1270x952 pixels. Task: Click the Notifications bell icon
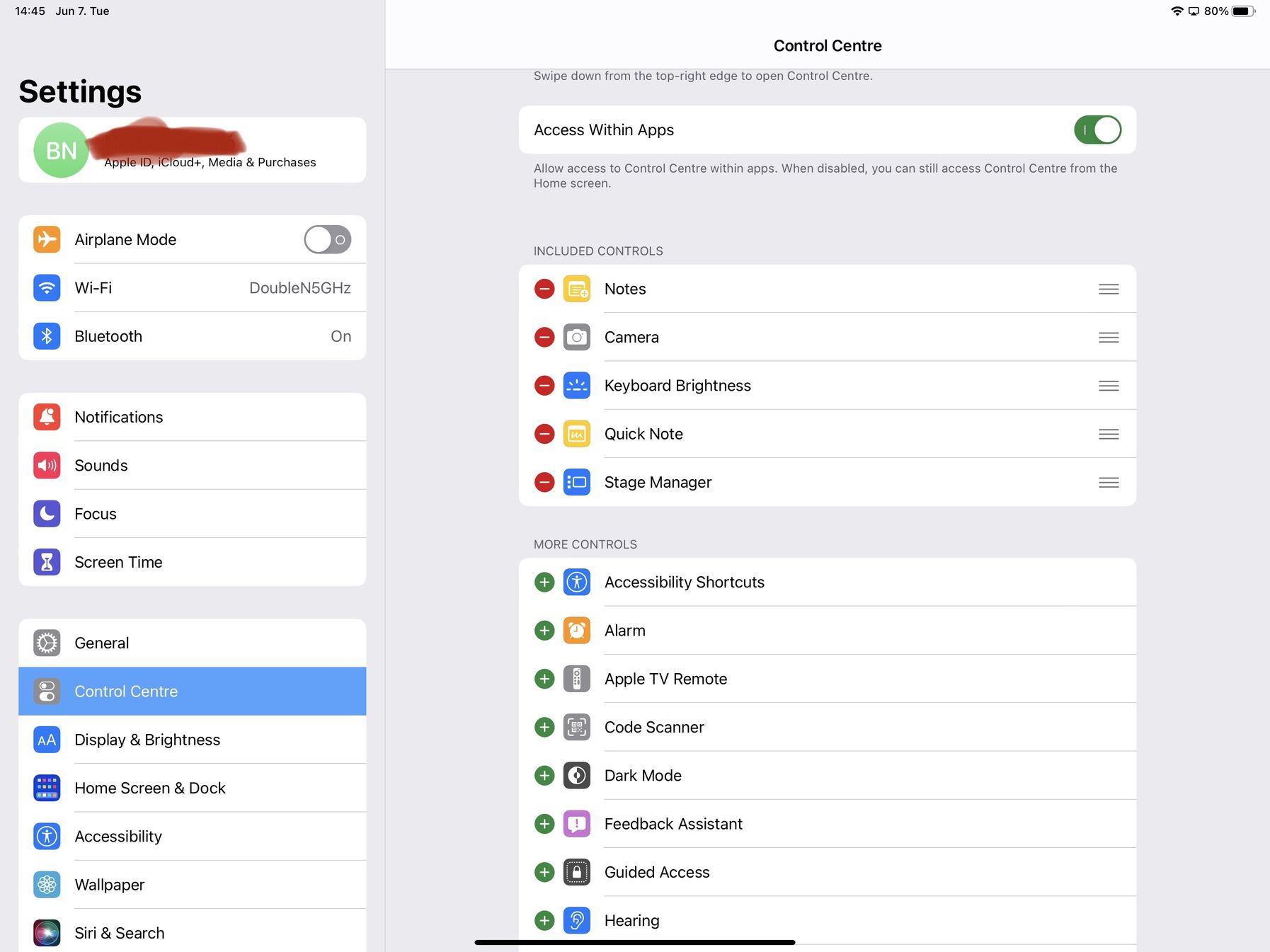tap(47, 417)
